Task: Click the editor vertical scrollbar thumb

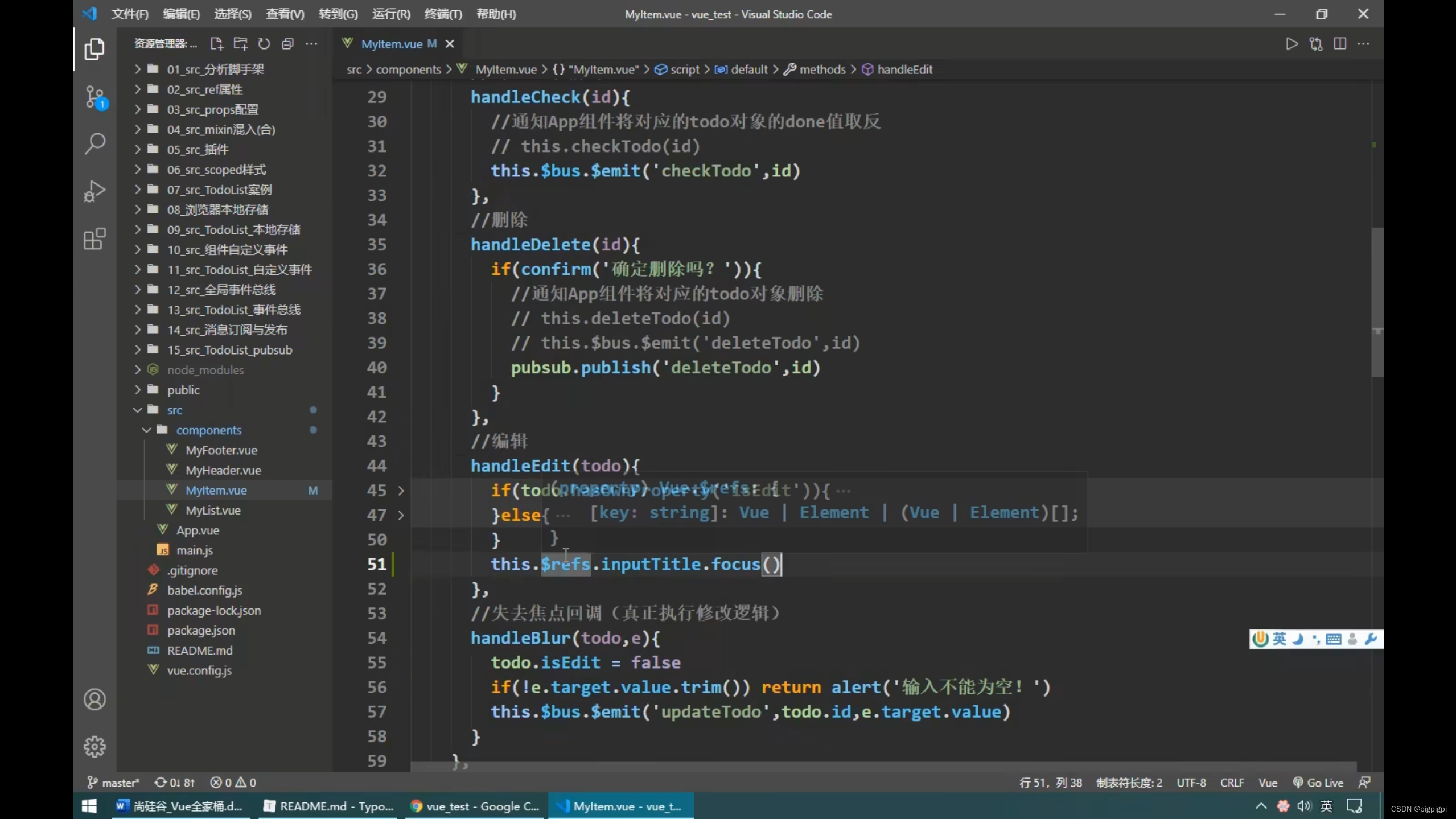Action: point(1377,302)
